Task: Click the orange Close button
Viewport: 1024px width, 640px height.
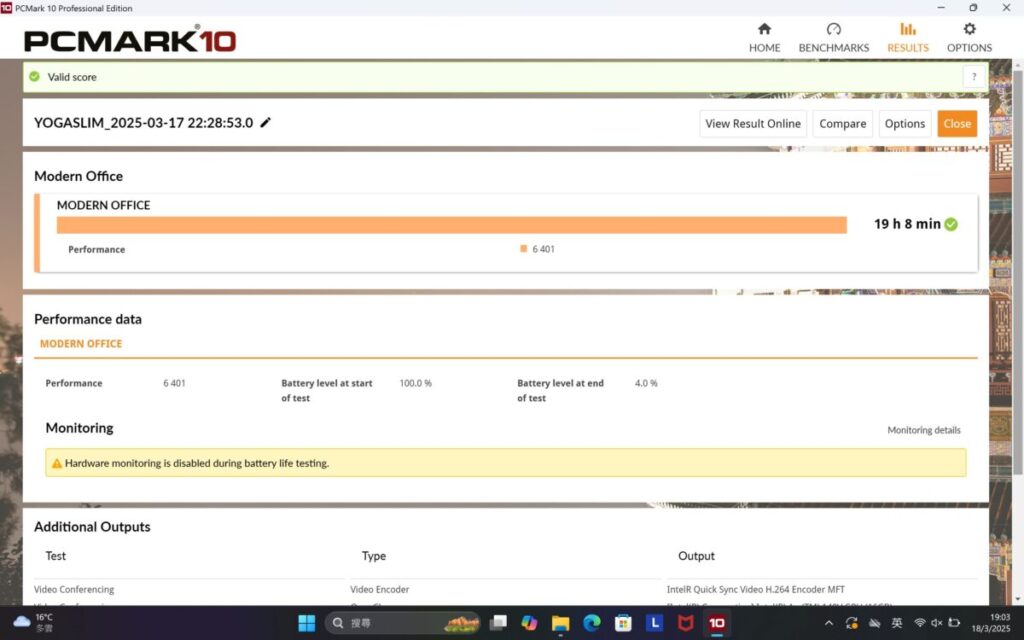Action: point(957,123)
